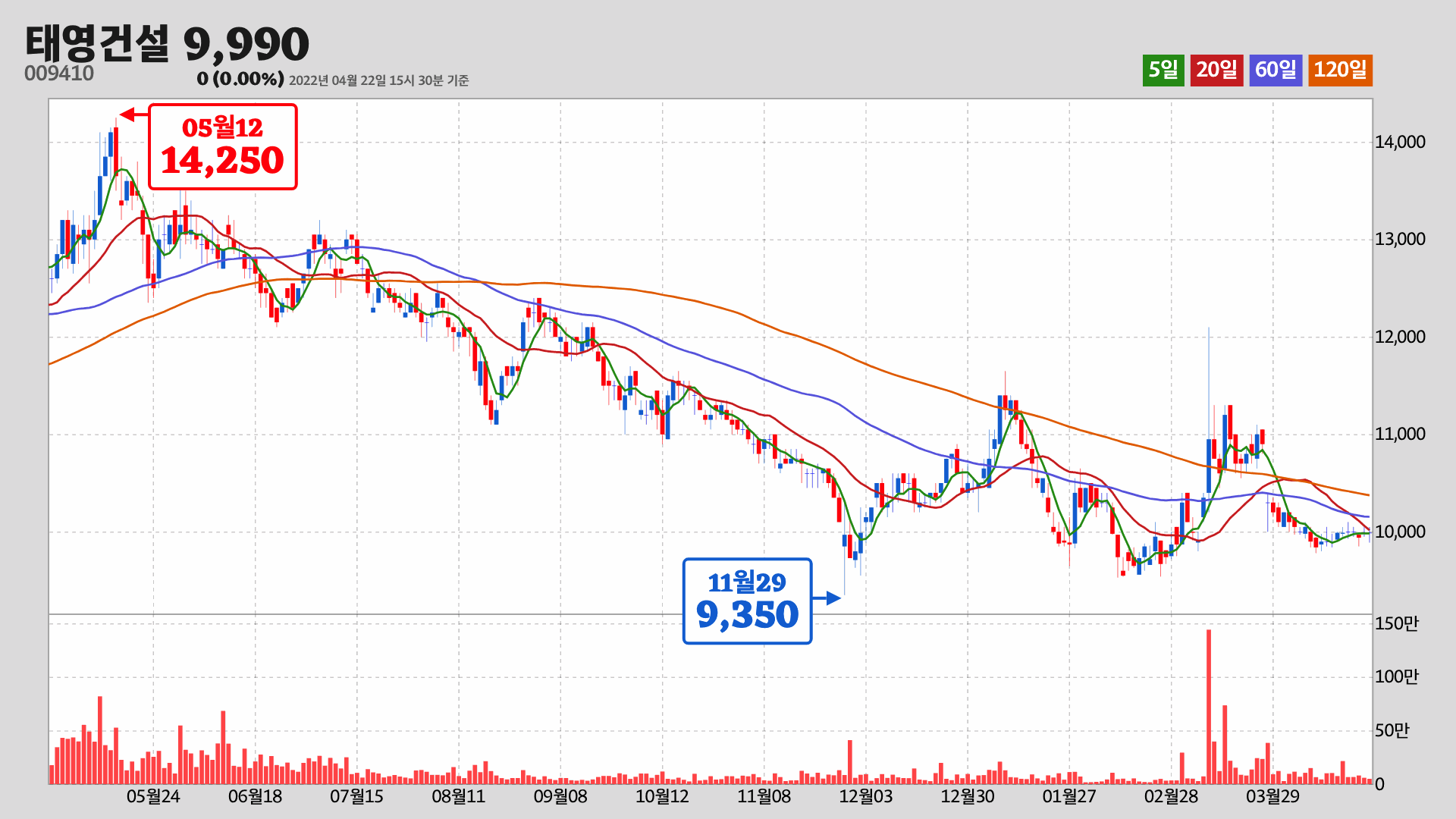
Task: Click the 14,000 price axis label
Action: pos(1400,142)
